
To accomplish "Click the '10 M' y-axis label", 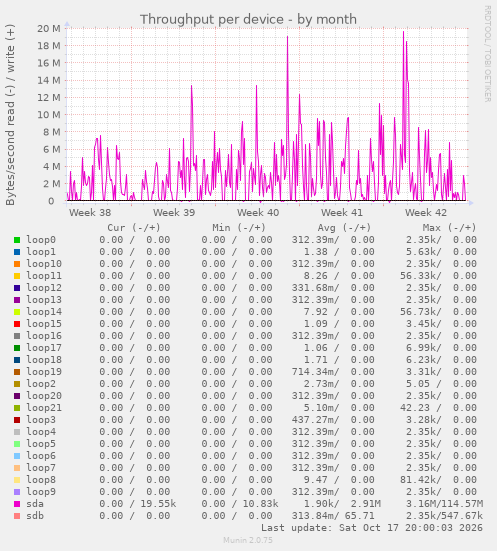I will tap(49, 115).
